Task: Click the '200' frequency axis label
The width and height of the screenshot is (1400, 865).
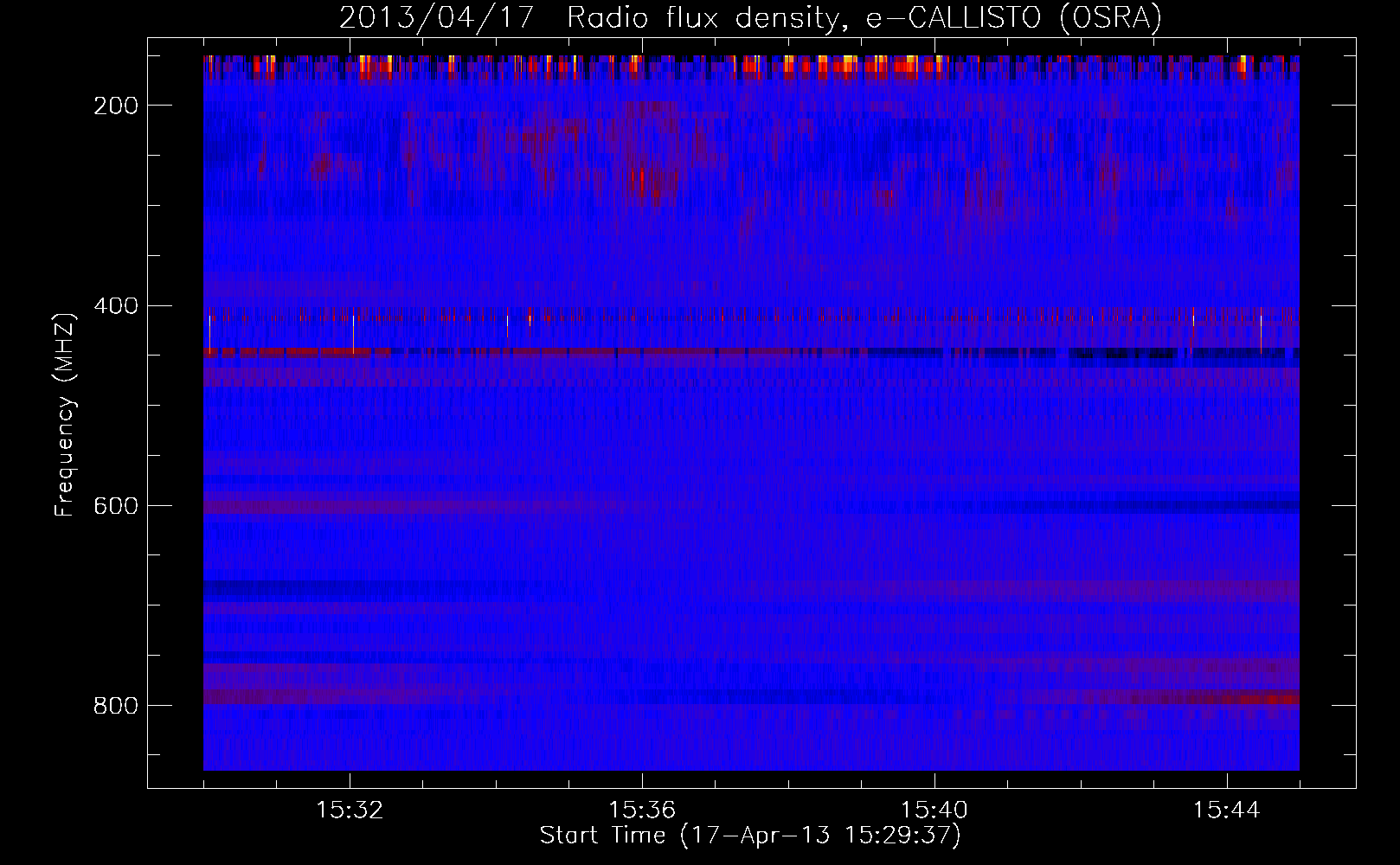Action: pyautogui.click(x=115, y=106)
